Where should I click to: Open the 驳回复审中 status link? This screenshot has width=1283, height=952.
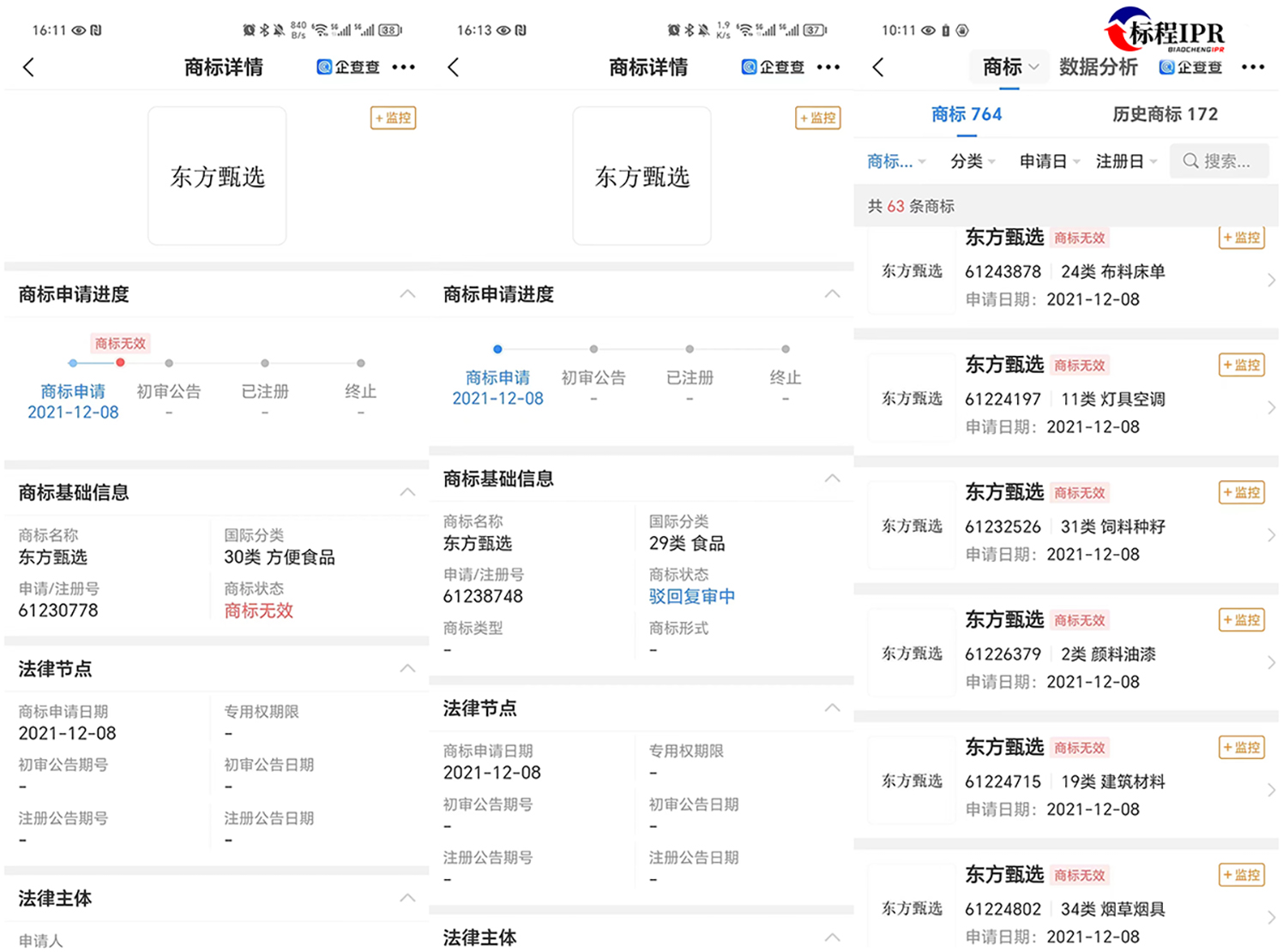(x=692, y=596)
